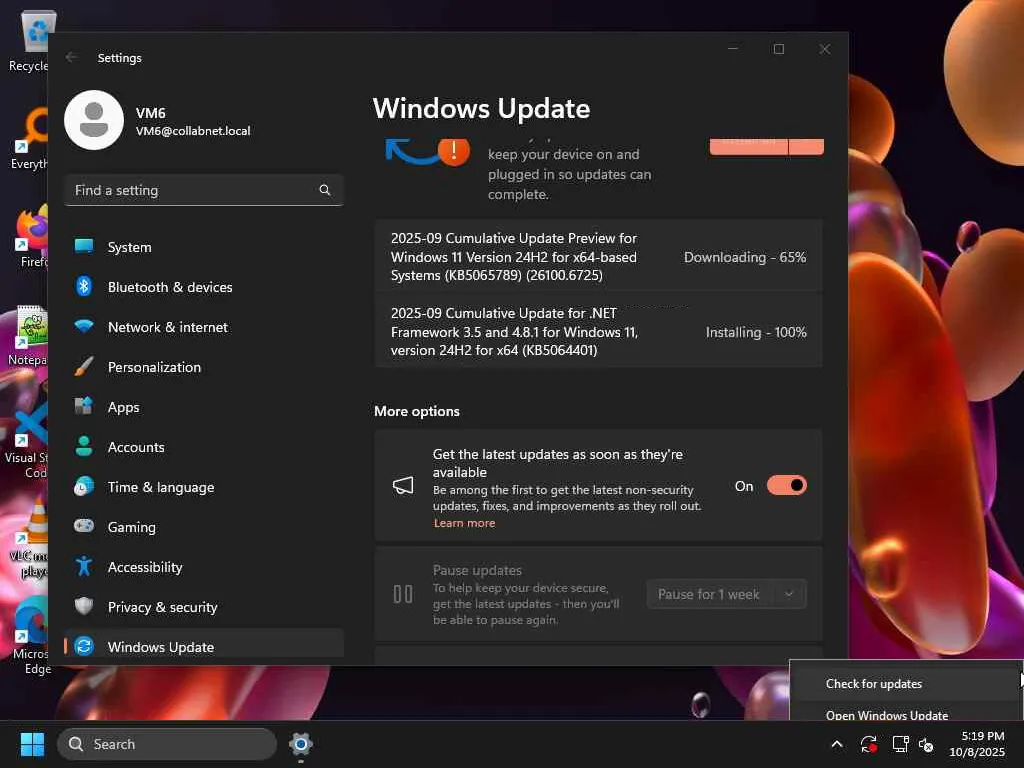
Task: Open the Notepad++ desktop shortcut
Action: (27, 336)
